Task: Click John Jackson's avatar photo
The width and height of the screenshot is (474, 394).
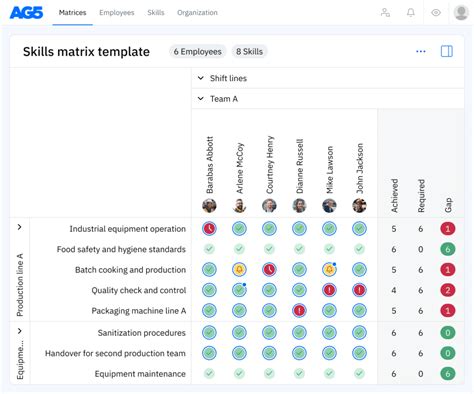Action: point(359,206)
